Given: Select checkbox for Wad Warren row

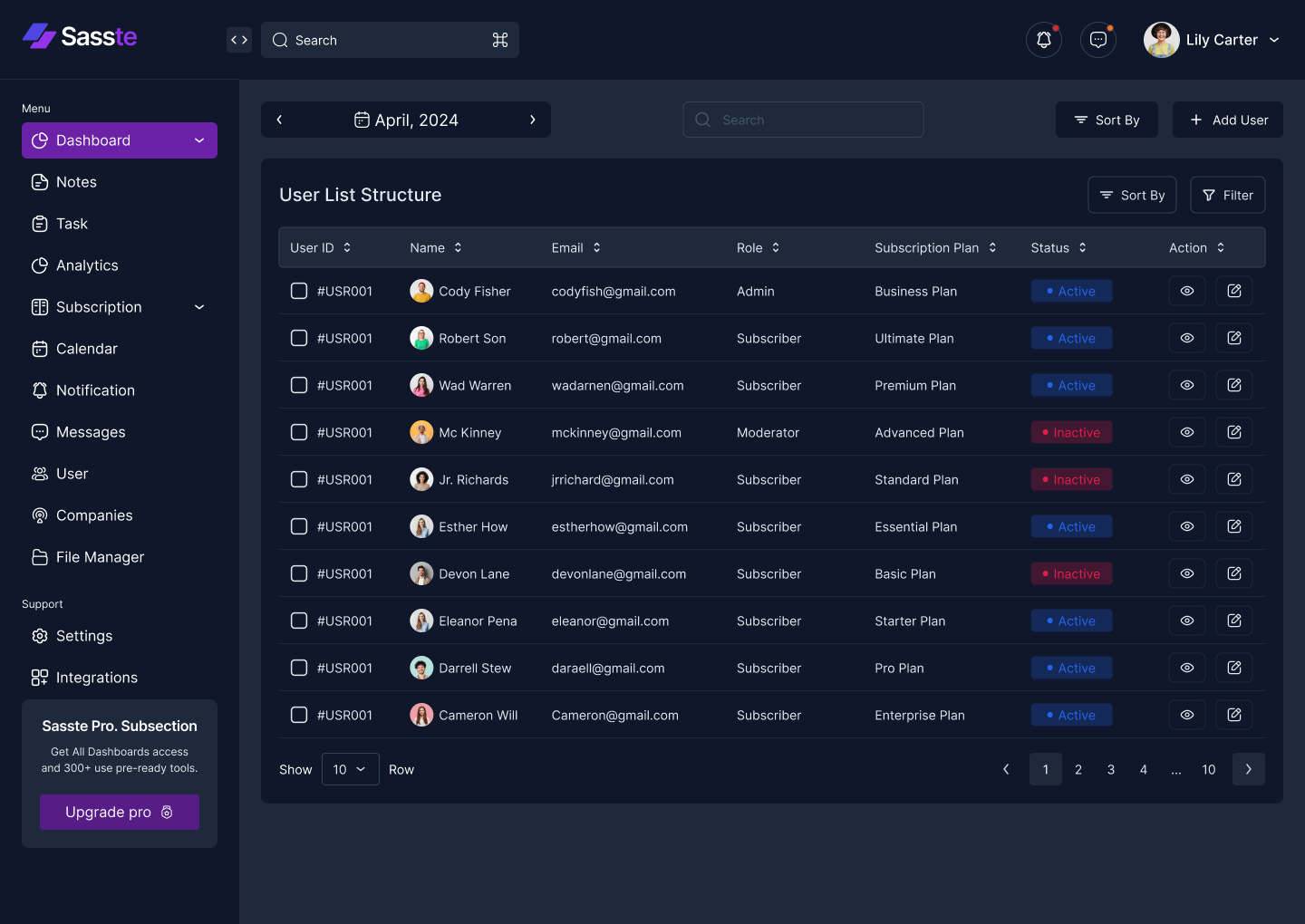Looking at the screenshot, I should (x=299, y=385).
